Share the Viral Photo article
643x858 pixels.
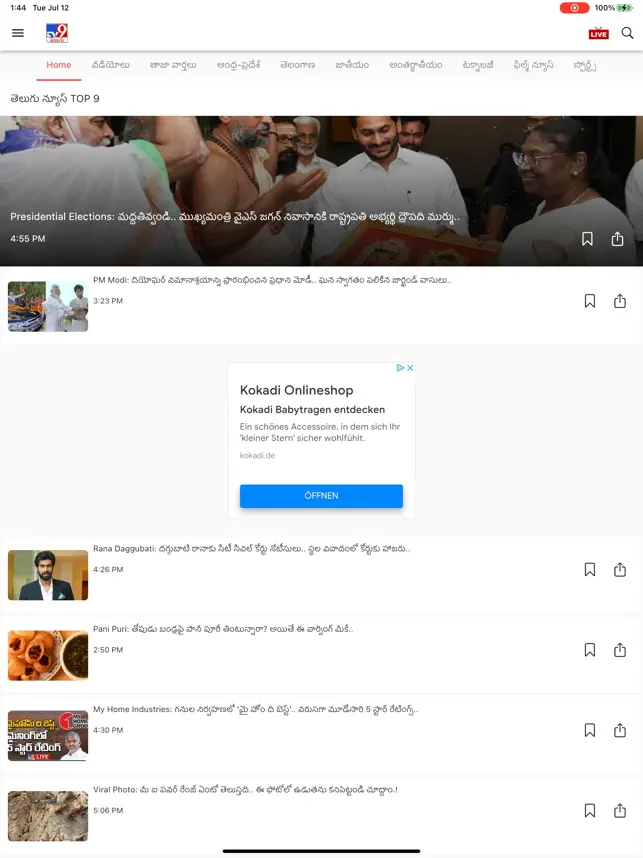620,810
